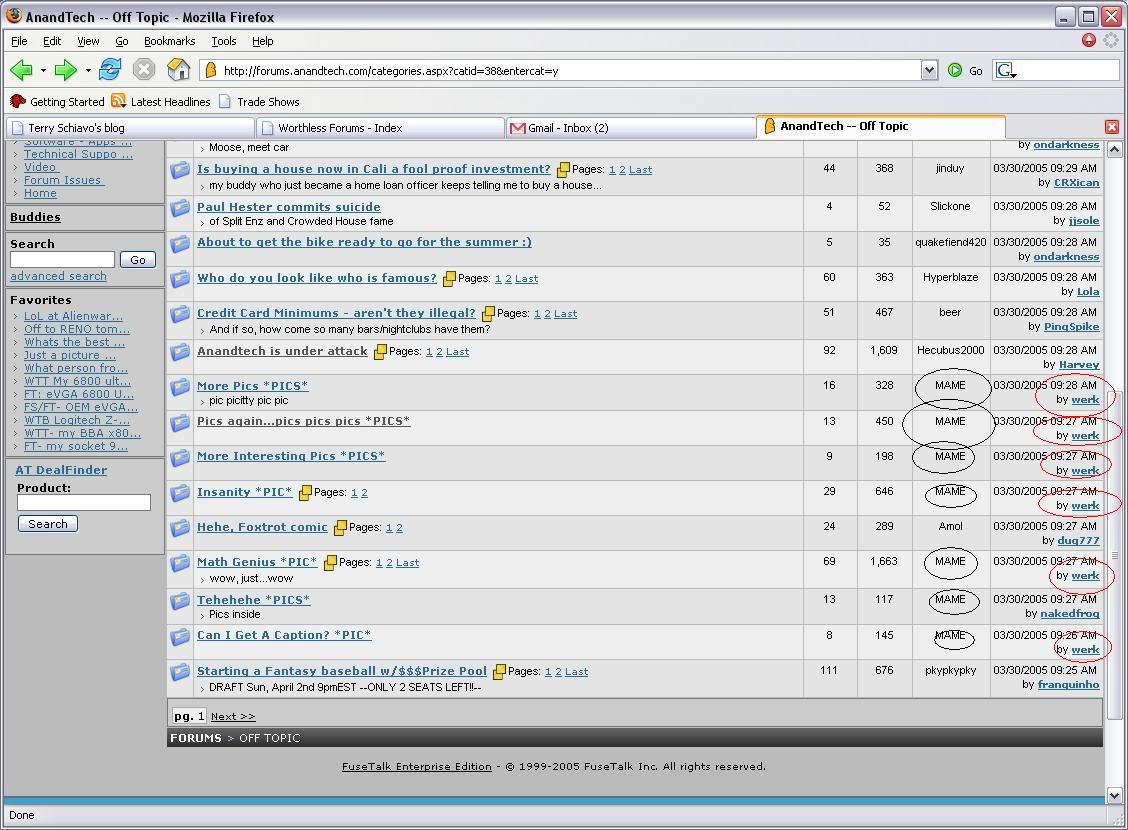Image resolution: width=1128 pixels, height=830 pixels.
Task: Open FuseTalk Enterprise Edition footer link
Action: 417,767
